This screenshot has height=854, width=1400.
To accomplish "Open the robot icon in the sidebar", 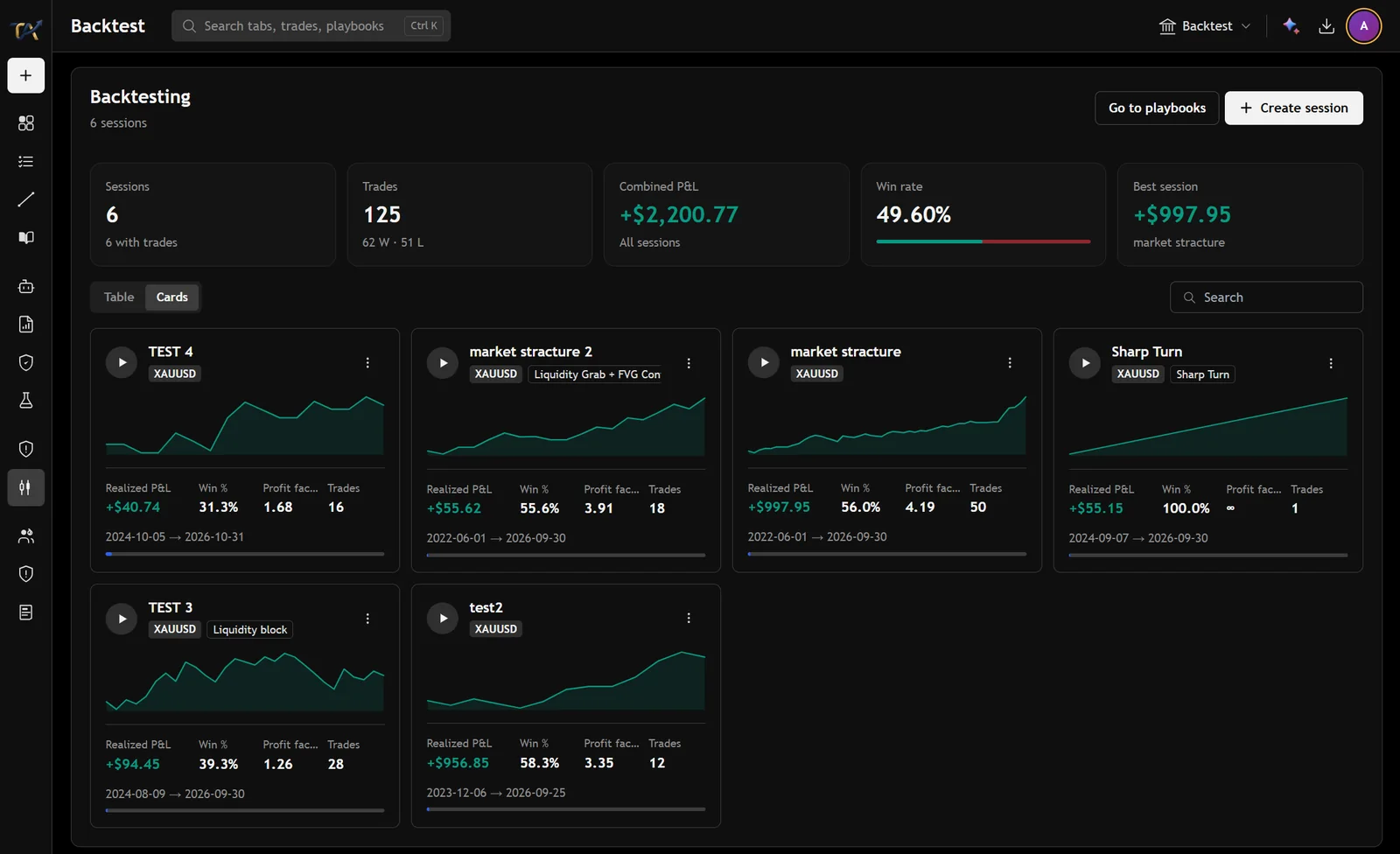I will tap(26, 286).
